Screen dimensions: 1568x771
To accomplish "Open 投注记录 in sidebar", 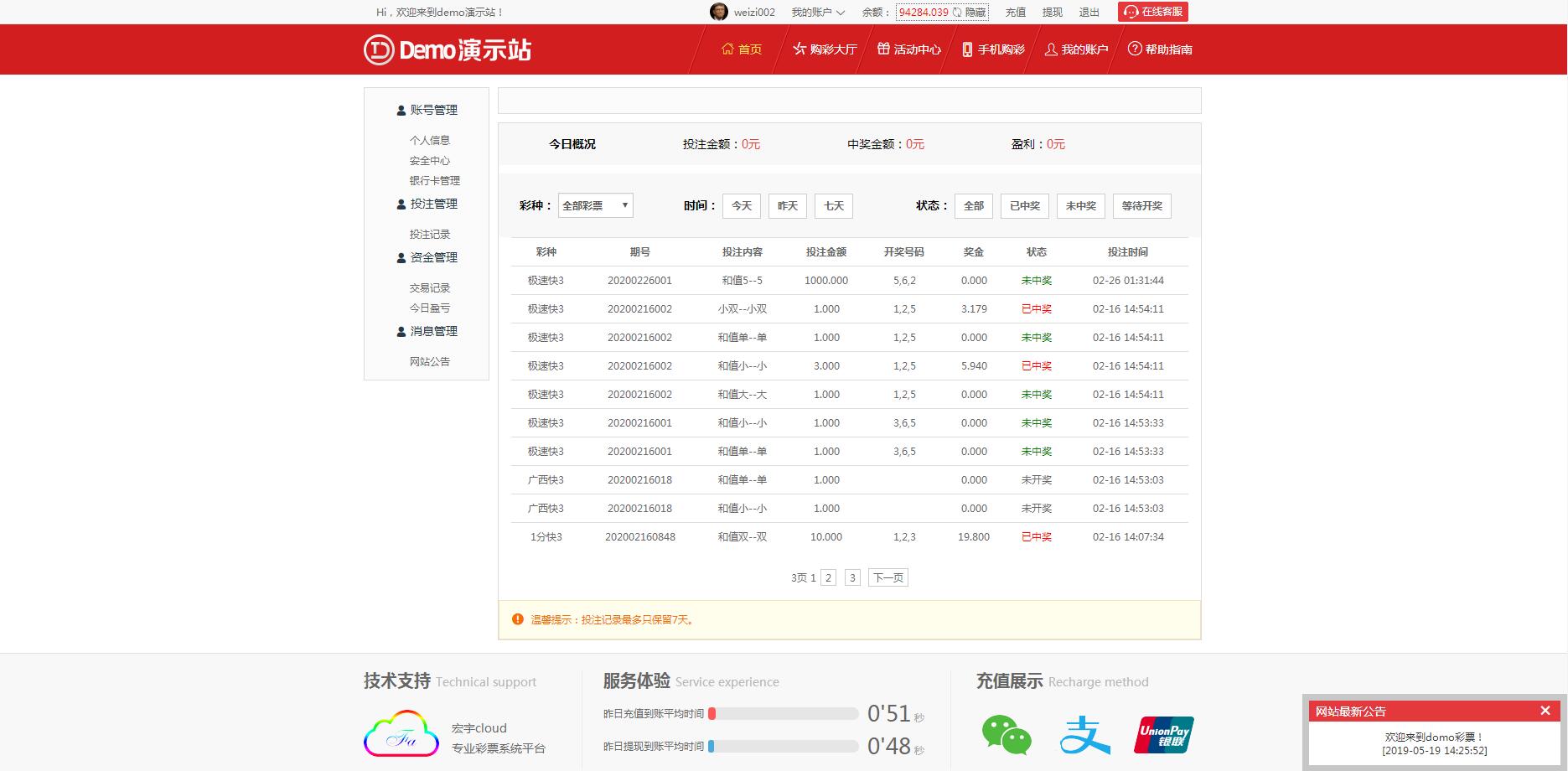I will 430,235.
